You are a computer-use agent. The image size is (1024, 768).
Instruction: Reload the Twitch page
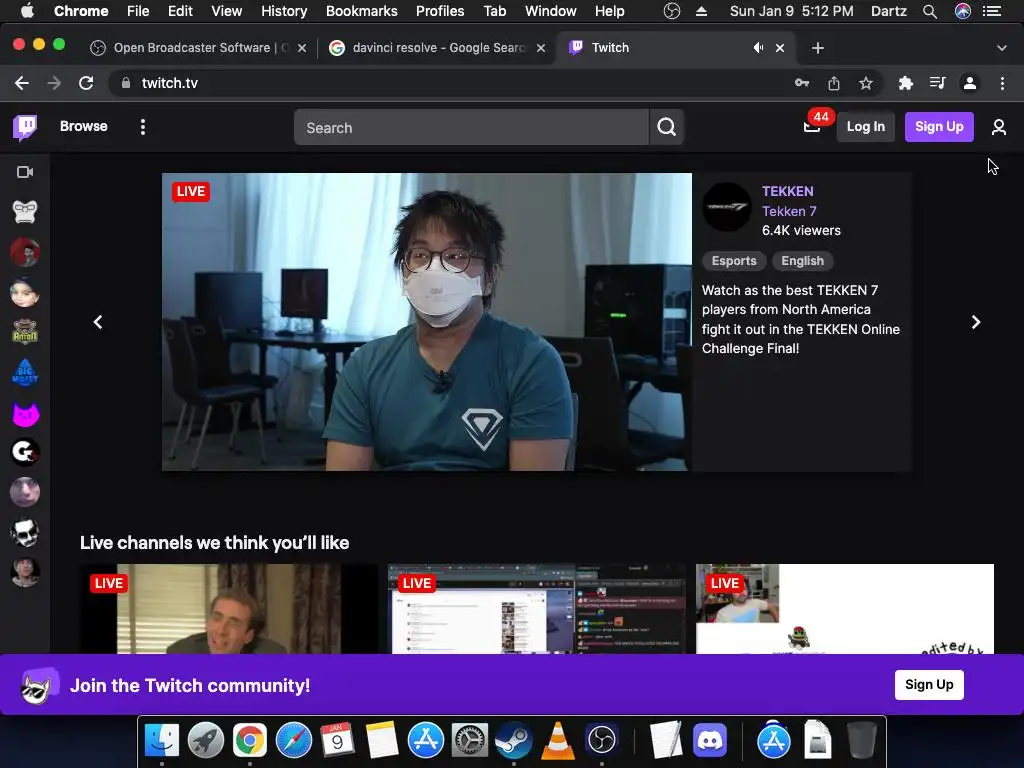point(86,83)
